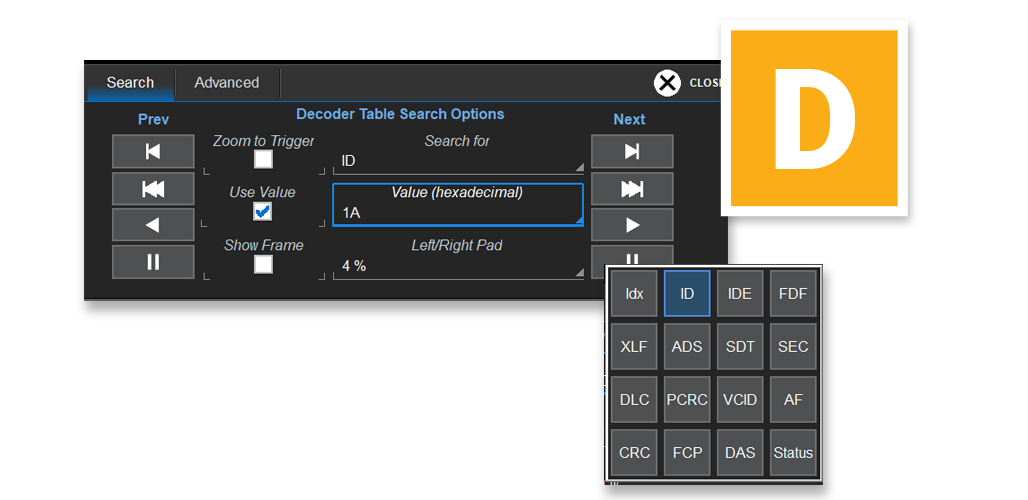
Task: Pause the Prev search with pause button
Action: click(153, 262)
